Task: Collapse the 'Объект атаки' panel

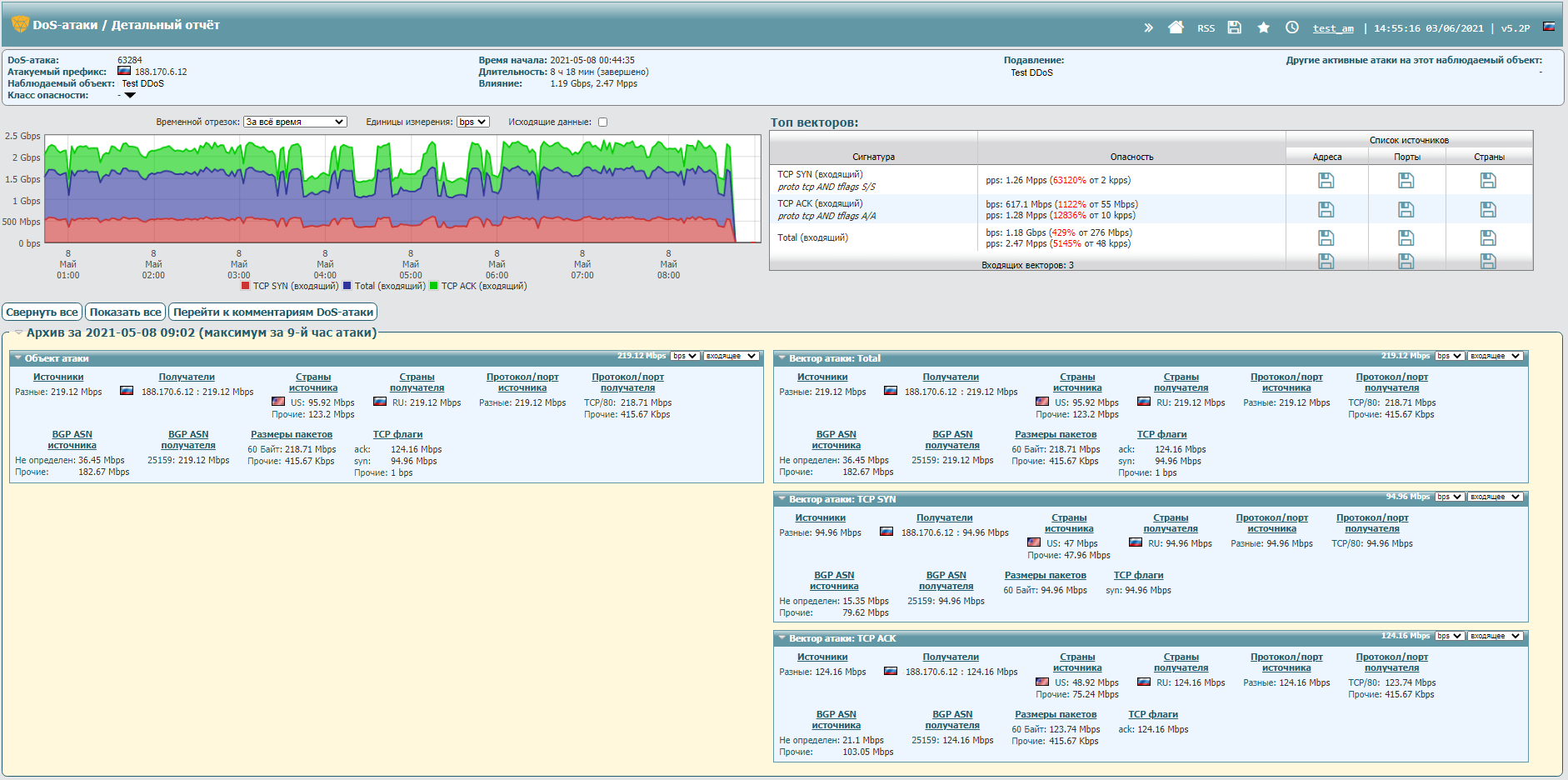Action: tap(17, 358)
